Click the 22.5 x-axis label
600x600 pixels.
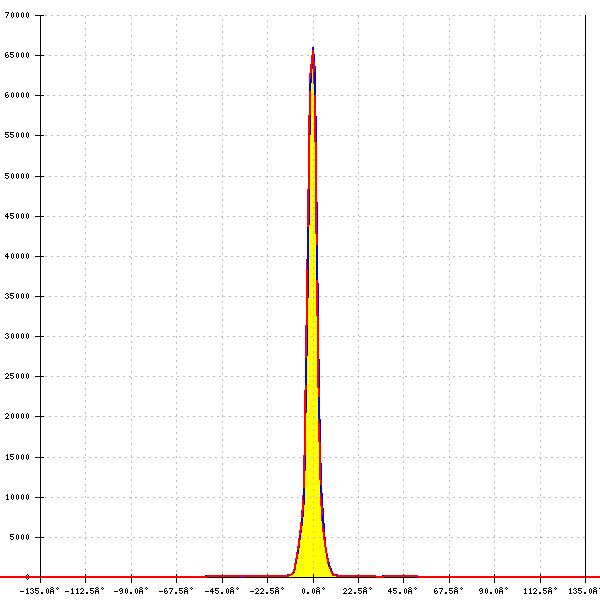(x=358, y=591)
